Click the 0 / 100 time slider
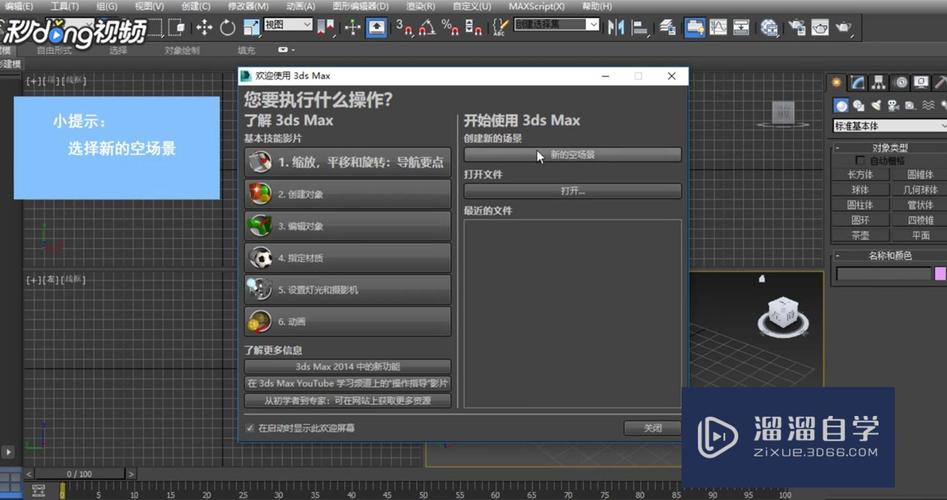Screen dimensions: 947x500 (79, 474)
